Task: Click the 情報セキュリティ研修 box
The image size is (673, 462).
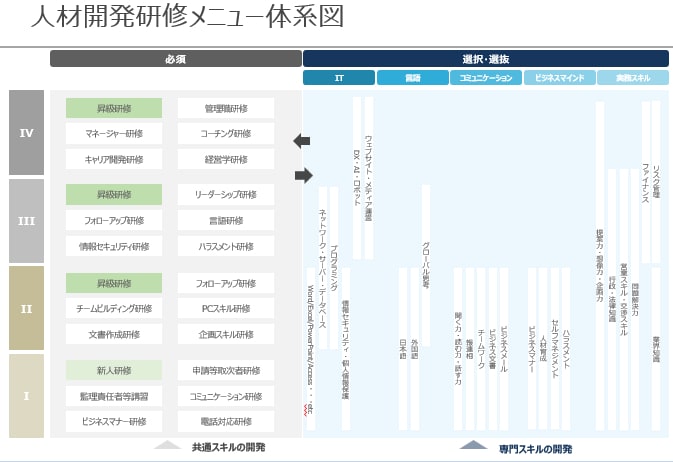Action: pos(114,246)
